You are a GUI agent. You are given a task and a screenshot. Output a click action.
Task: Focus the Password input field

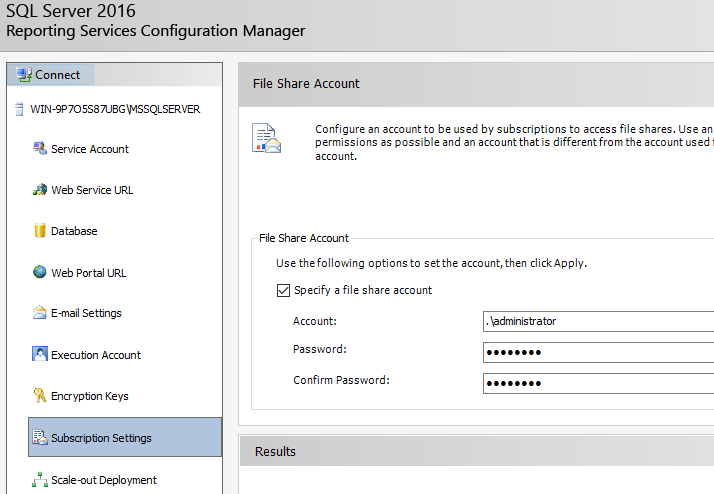(x=597, y=352)
